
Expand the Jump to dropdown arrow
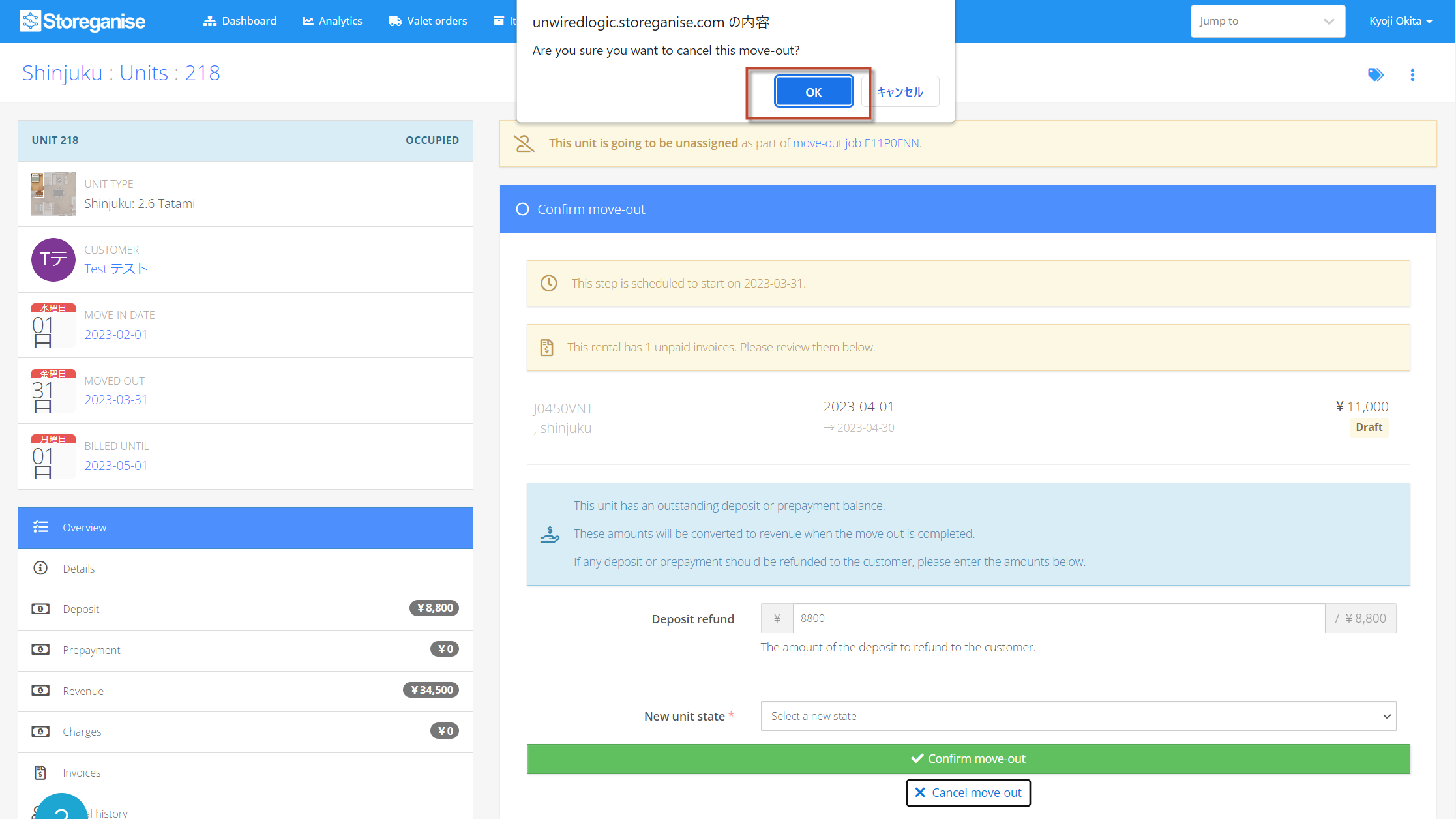click(x=1329, y=21)
